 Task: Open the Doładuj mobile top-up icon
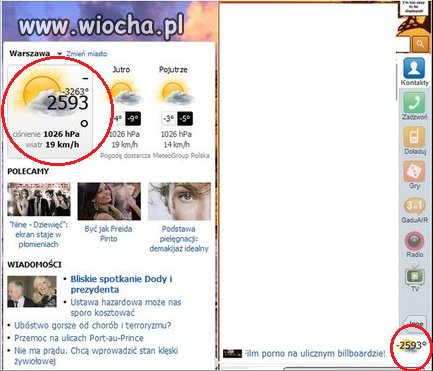point(414,137)
